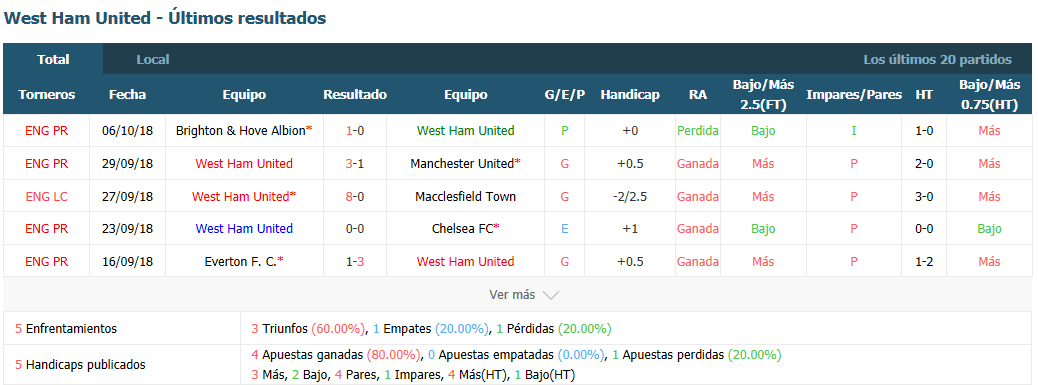1038x385 pixels.
Task: Select the Total tab
Action: 54,60
